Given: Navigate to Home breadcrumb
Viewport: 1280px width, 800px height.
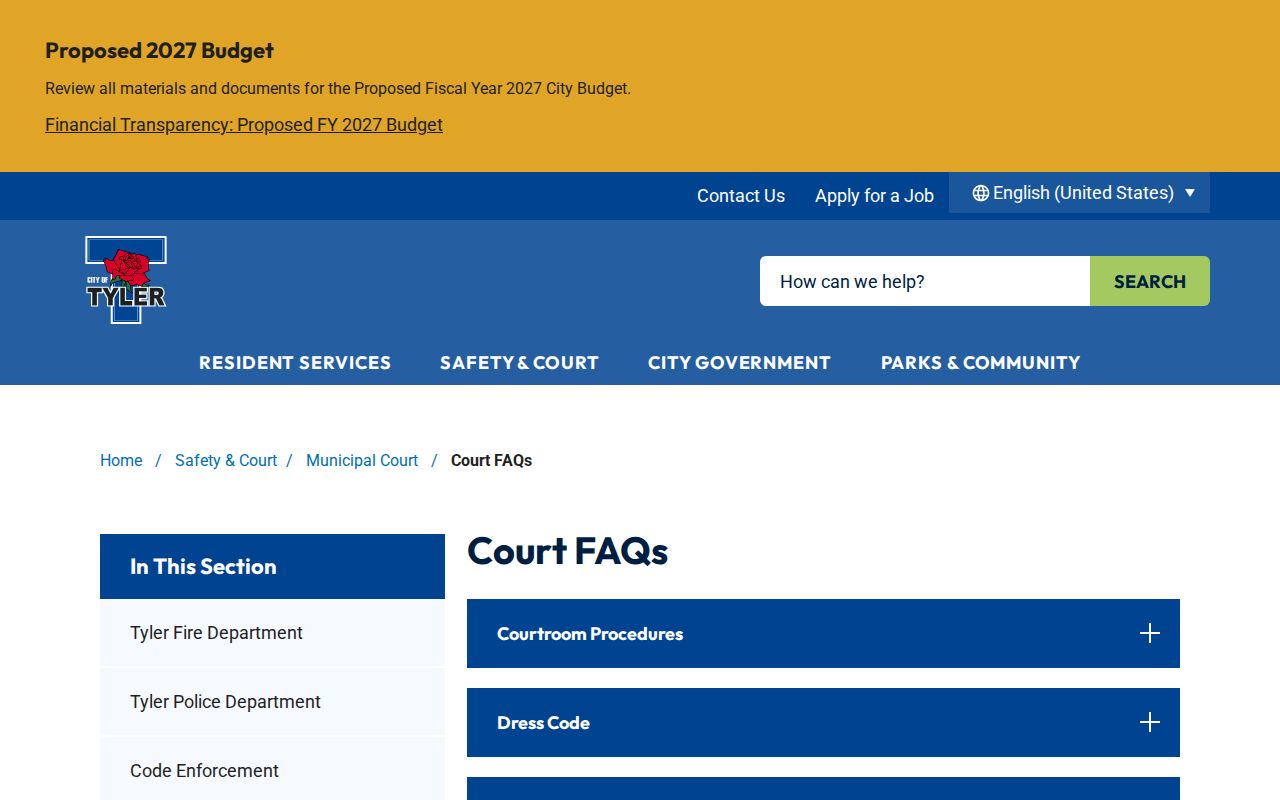Looking at the screenshot, I should pyautogui.click(x=121, y=460).
